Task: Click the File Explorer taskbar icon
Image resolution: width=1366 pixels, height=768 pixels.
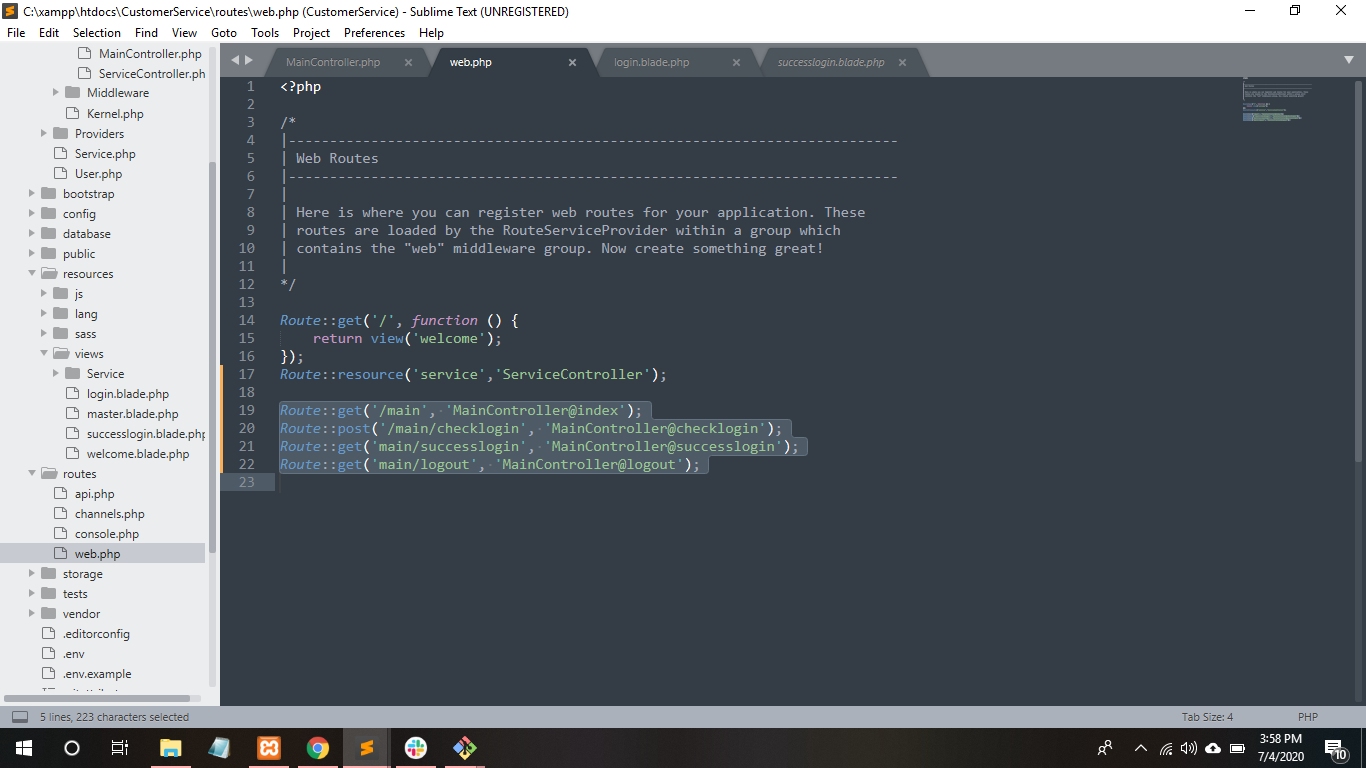Action: pos(171,748)
